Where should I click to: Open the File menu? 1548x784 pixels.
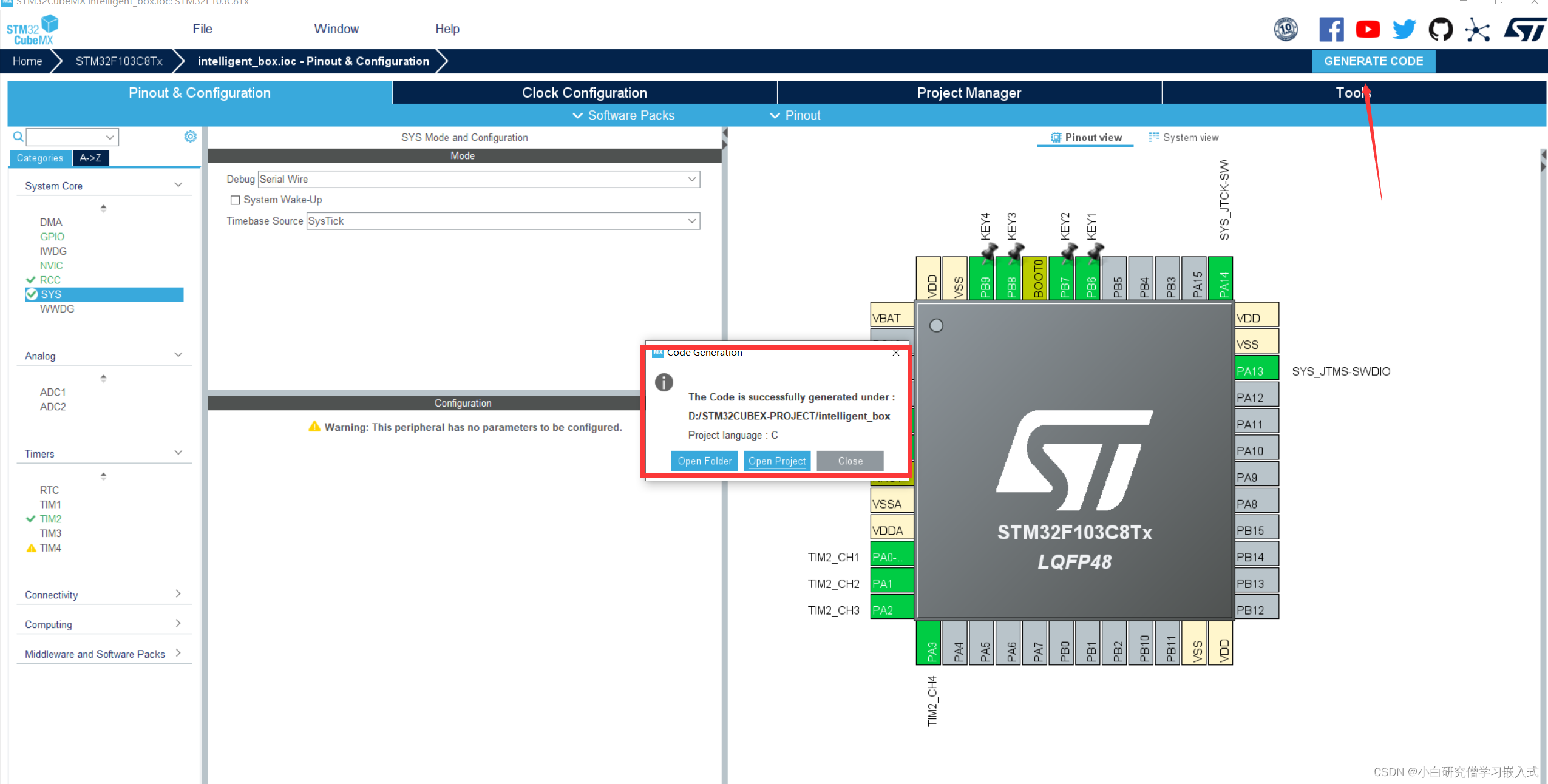click(x=202, y=29)
